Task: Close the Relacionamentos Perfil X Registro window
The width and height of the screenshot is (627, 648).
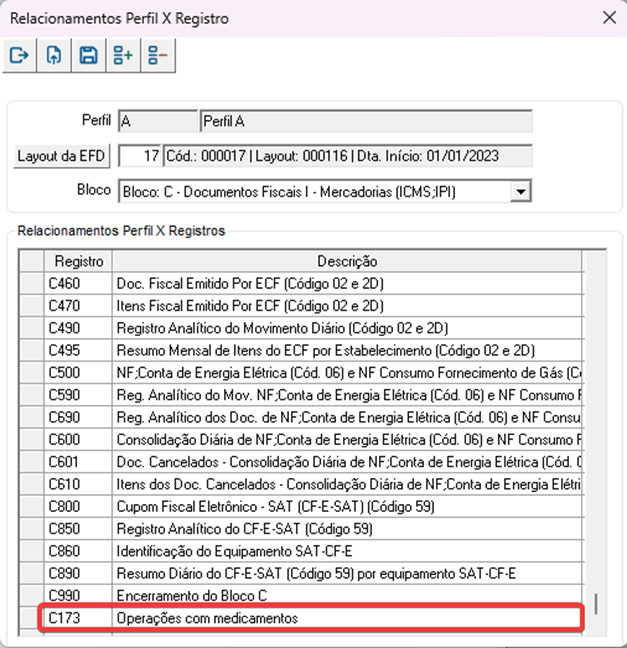Action: click(x=609, y=18)
